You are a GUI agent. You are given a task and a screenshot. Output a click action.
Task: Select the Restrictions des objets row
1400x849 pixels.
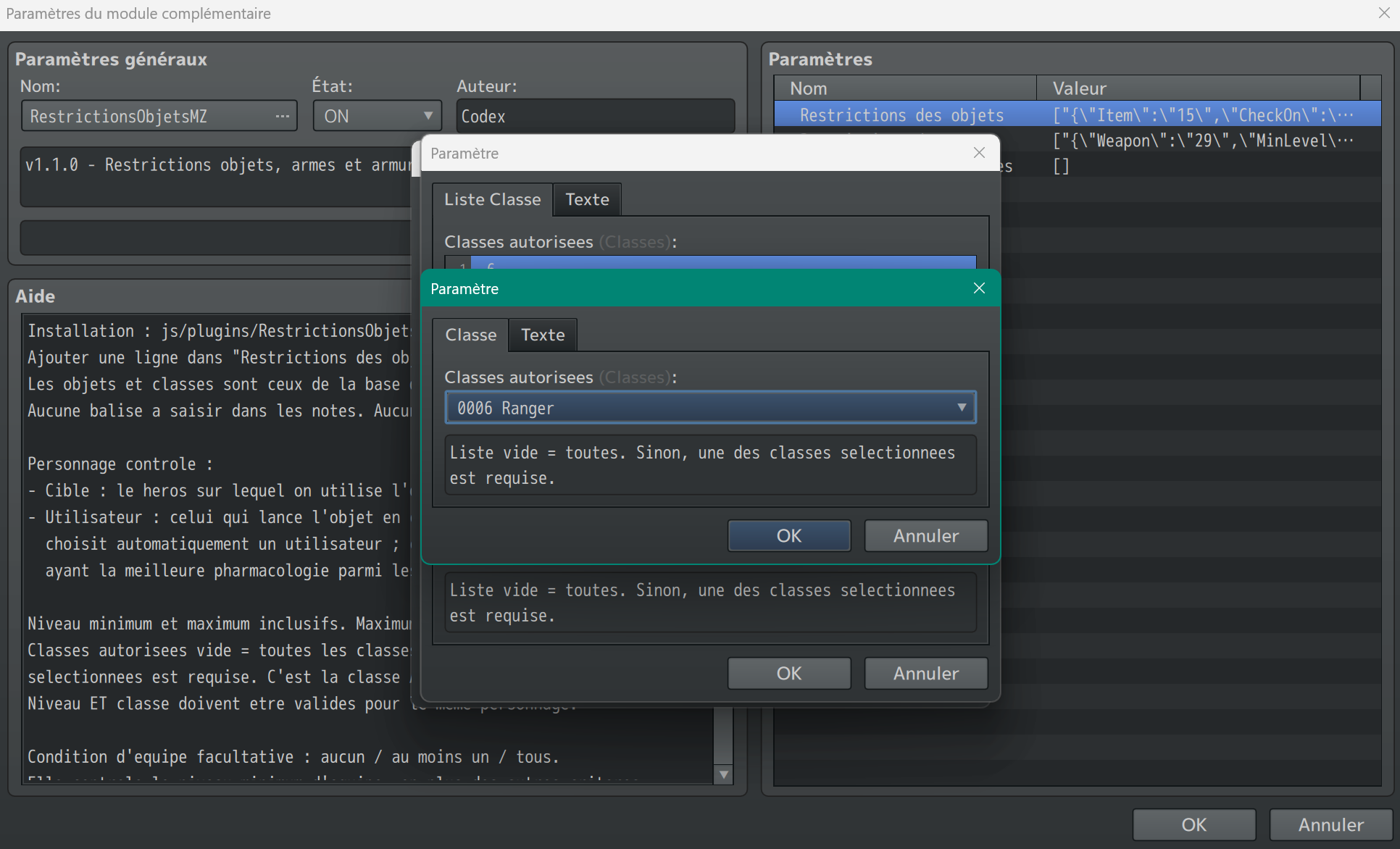[1078, 115]
